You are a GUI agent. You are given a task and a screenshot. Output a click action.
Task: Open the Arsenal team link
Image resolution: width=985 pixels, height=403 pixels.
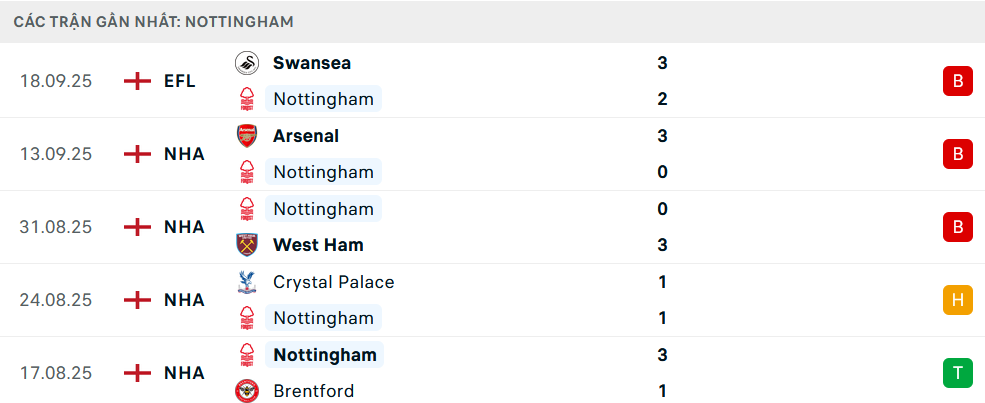click(306, 136)
